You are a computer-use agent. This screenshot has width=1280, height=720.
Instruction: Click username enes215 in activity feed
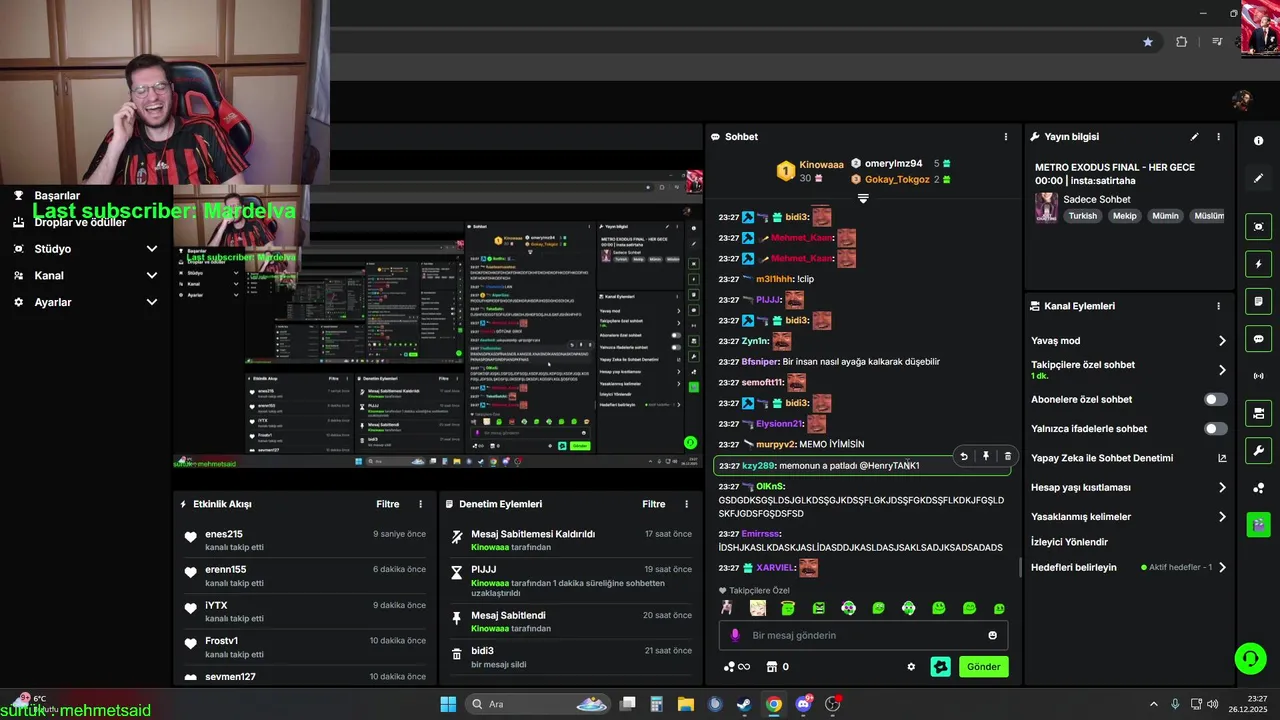point(224,535)
